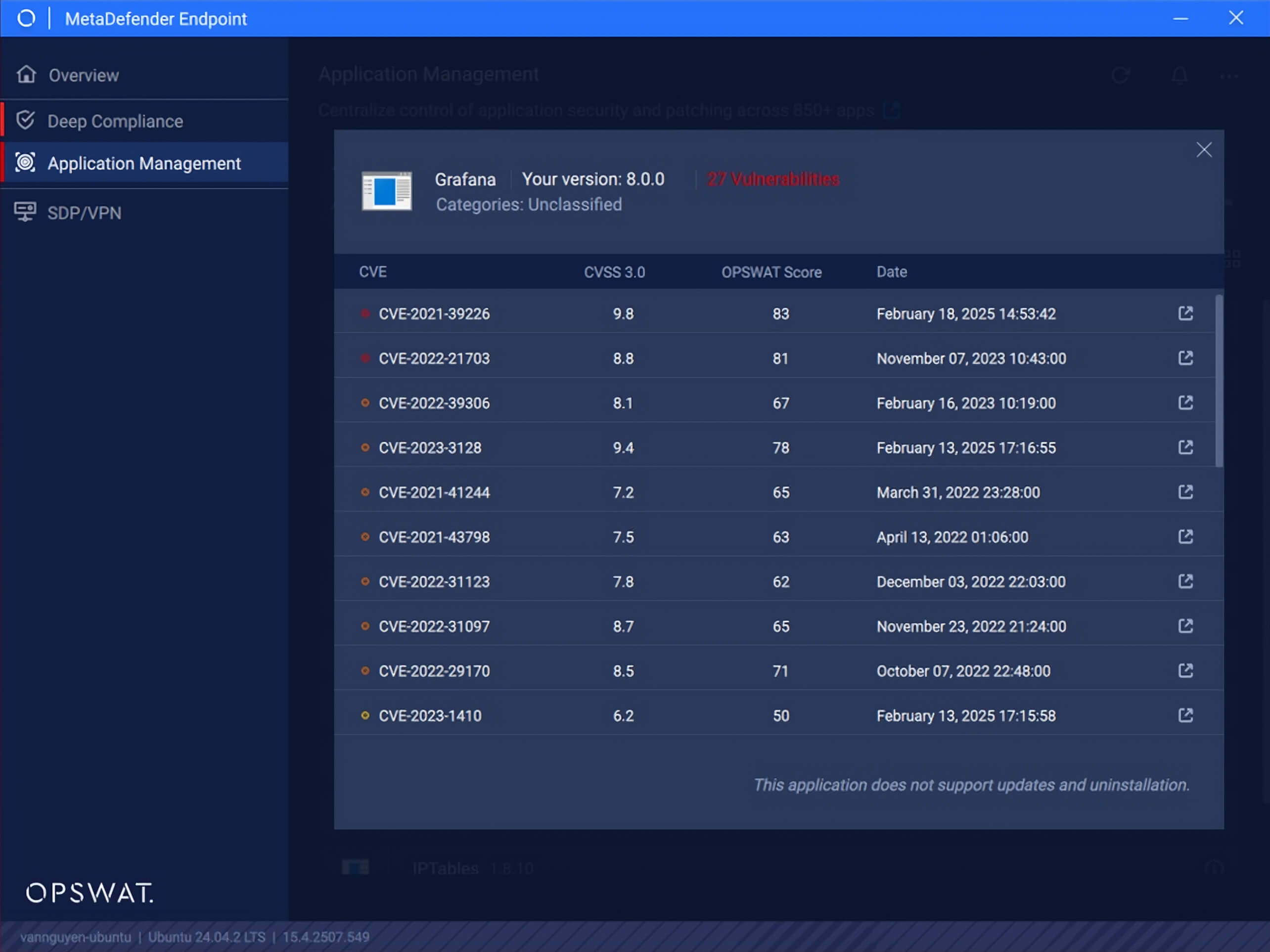Open external link for CVE-2022-21703
This screenshot has height=952, width=1270.
pyautogui.click(x=1185, y=358)
